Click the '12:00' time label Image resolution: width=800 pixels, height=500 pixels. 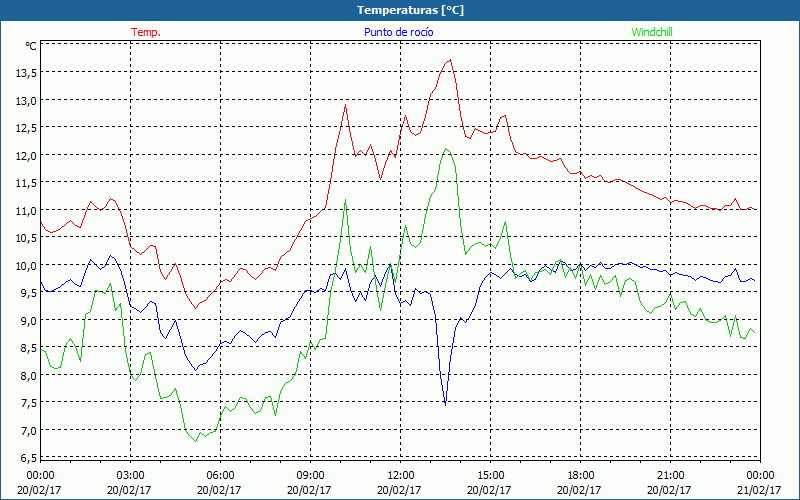click(401, 476)
